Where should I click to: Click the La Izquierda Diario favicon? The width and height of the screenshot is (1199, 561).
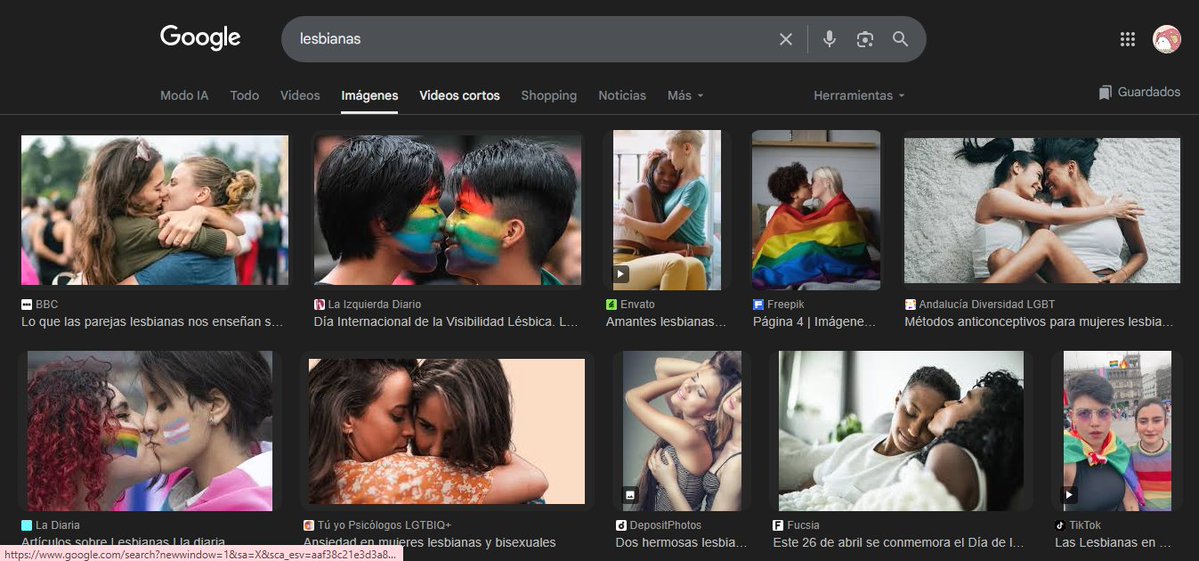[x=319, y=304]
